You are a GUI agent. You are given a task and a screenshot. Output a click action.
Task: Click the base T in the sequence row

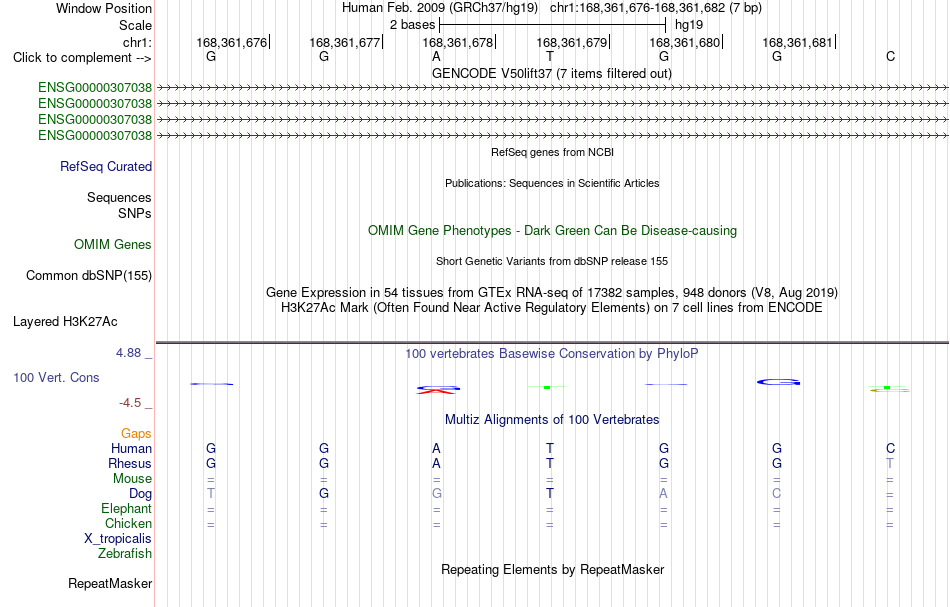tap(550, 56)
